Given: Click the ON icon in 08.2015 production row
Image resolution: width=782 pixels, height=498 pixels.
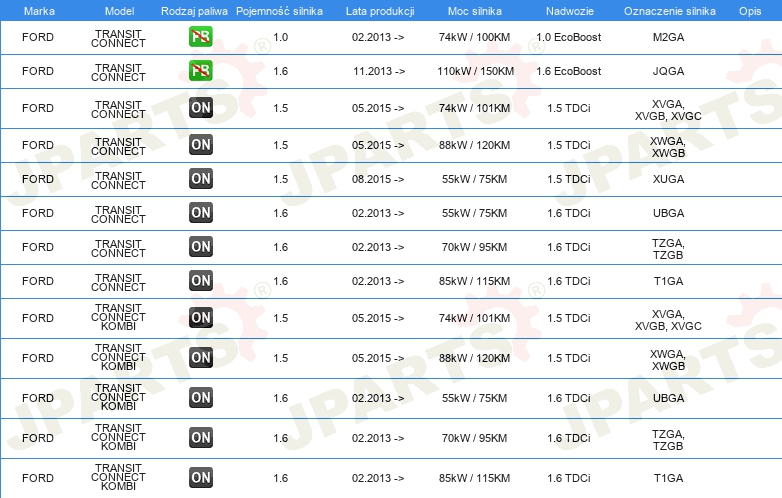Looking at the screenshot, I should click(200, 179).
